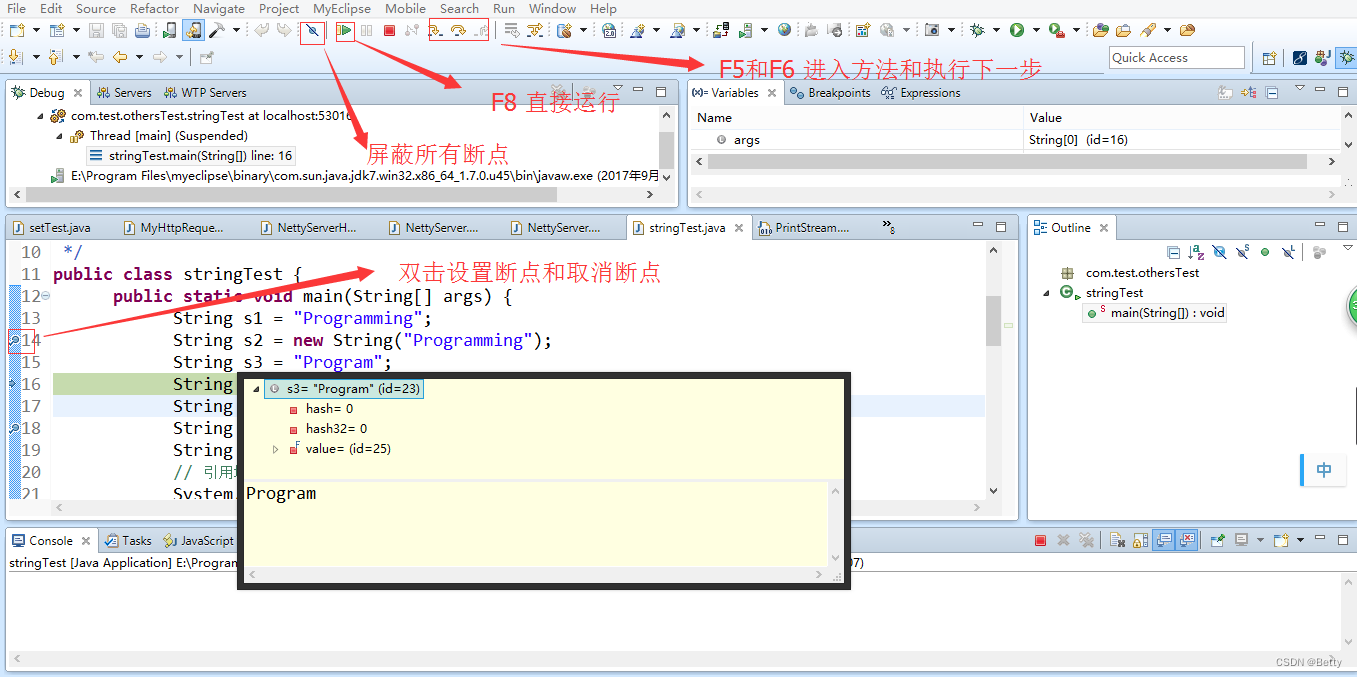Click red Terminate icon in Console toolbar
The width and height of the screenshot is (1357, 677).
1040,540
